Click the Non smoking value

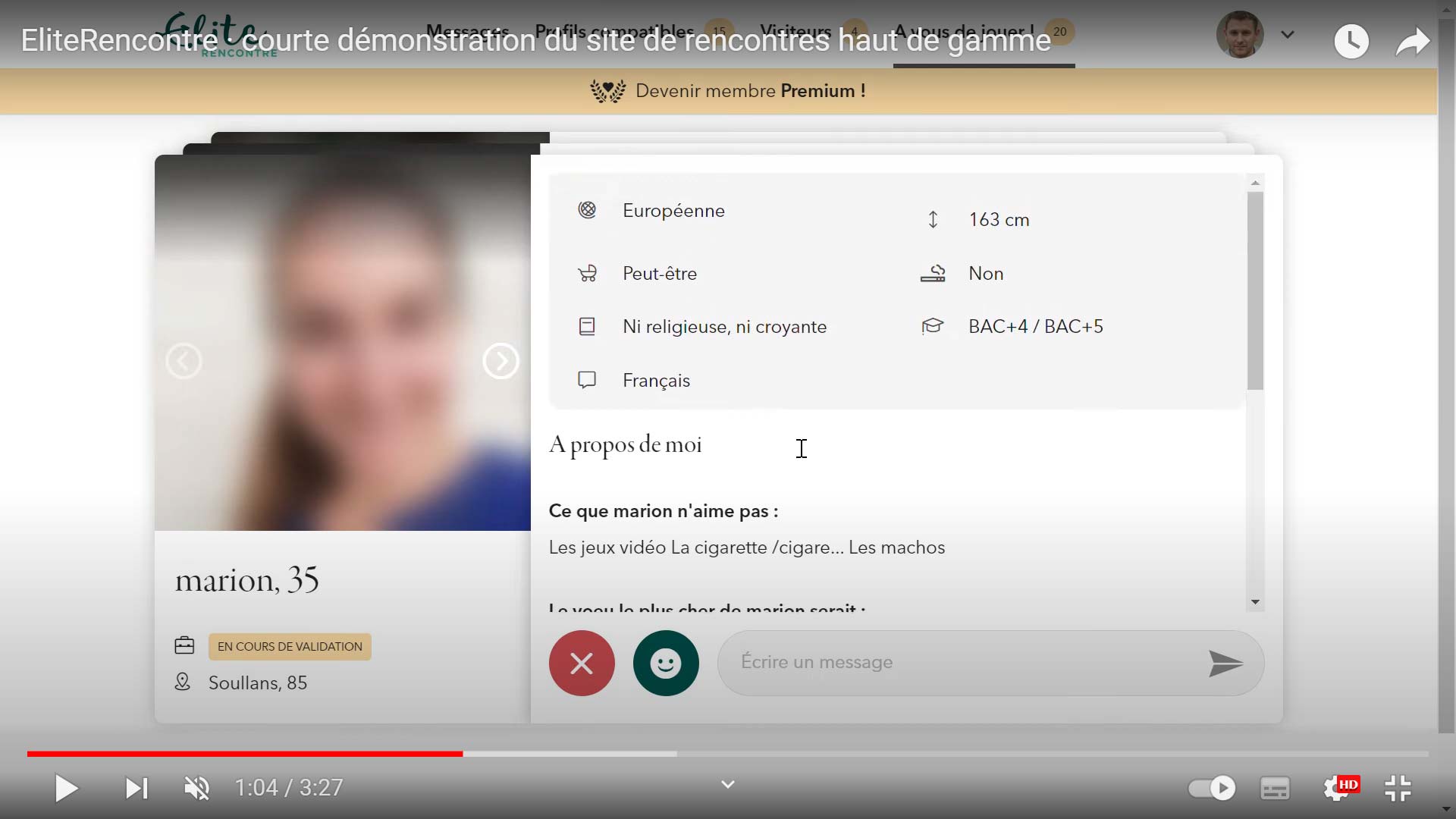click(x=986, y=274)
